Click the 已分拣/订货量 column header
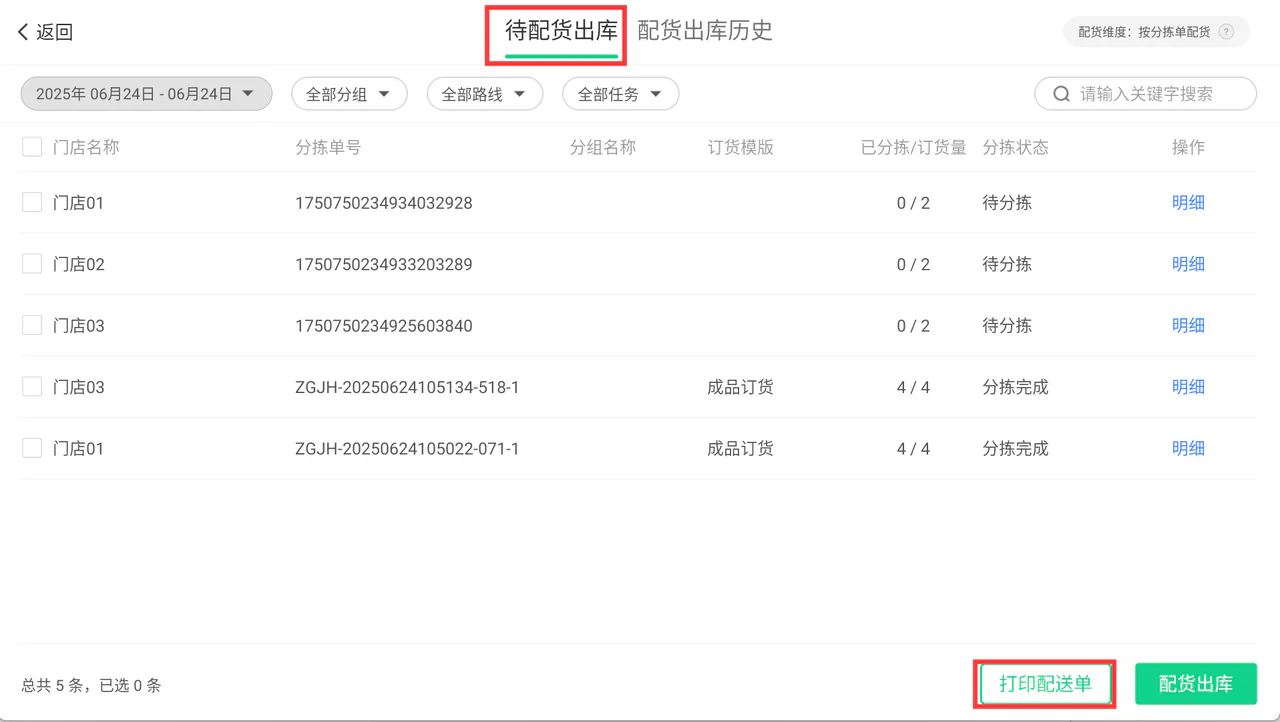 coord(914,147)
